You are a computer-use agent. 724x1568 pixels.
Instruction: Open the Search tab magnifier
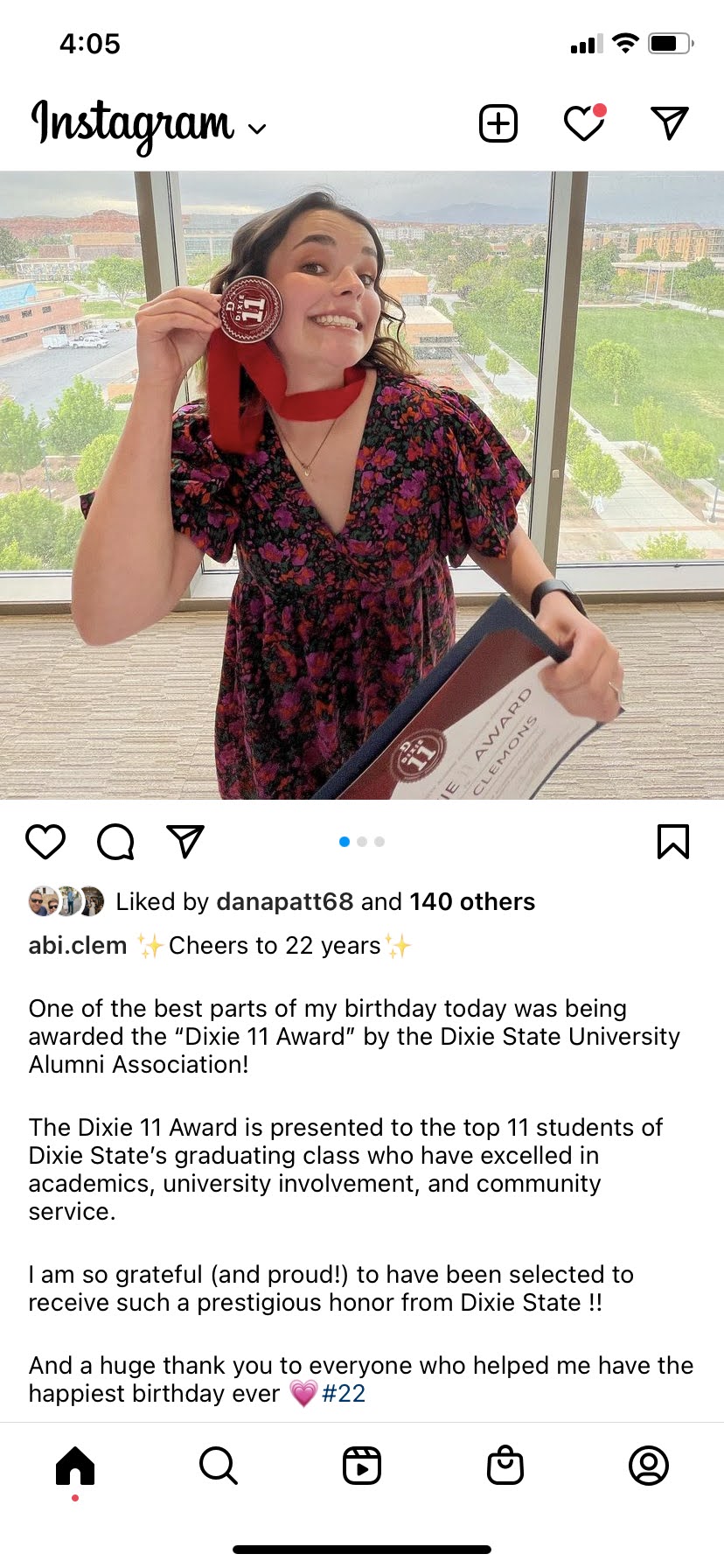click(219, 1465)
